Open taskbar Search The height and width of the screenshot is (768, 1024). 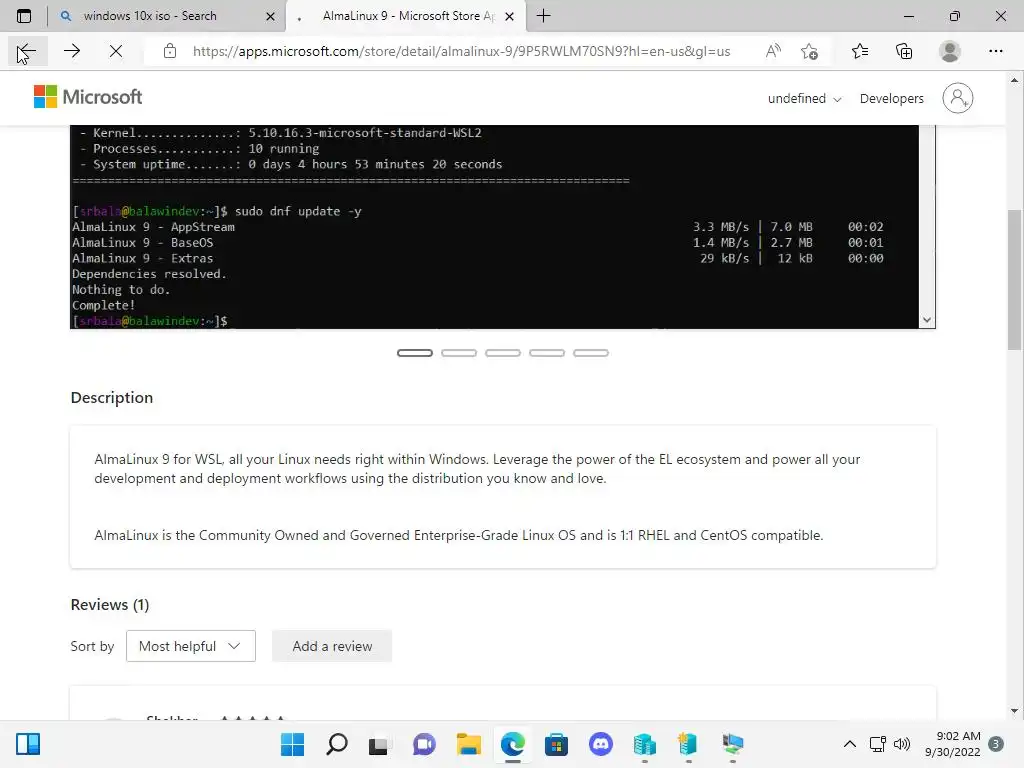(336, 744)
